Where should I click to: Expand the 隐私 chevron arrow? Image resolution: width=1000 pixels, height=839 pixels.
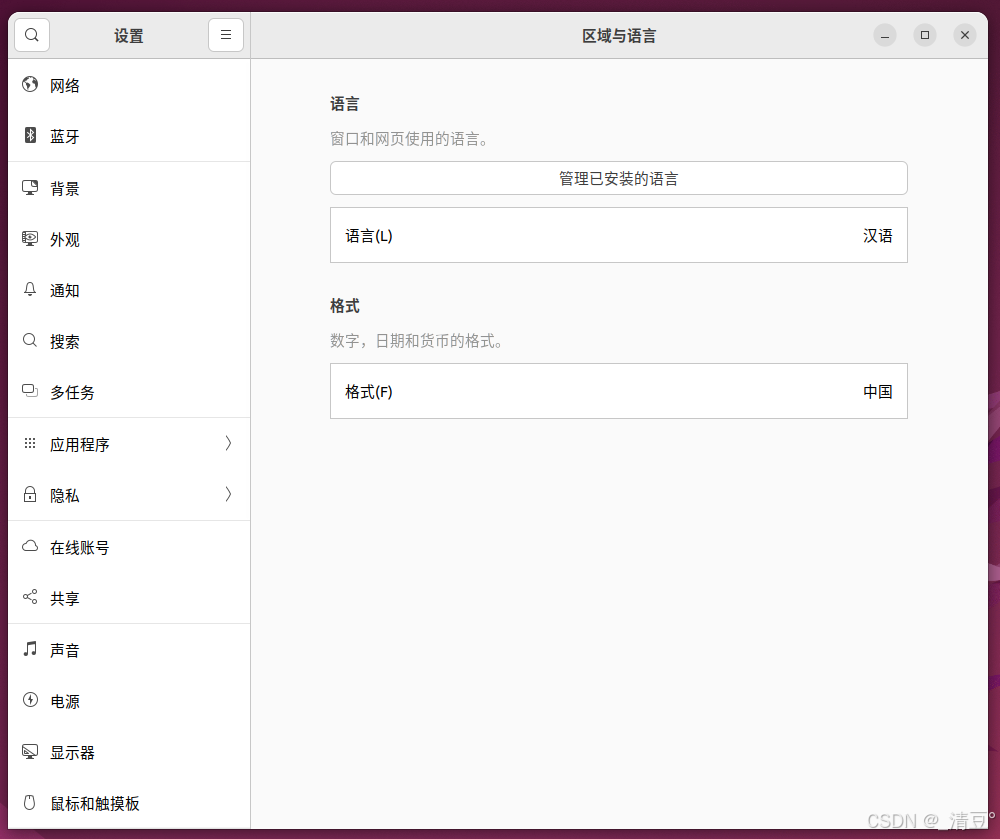pos(228,495)
